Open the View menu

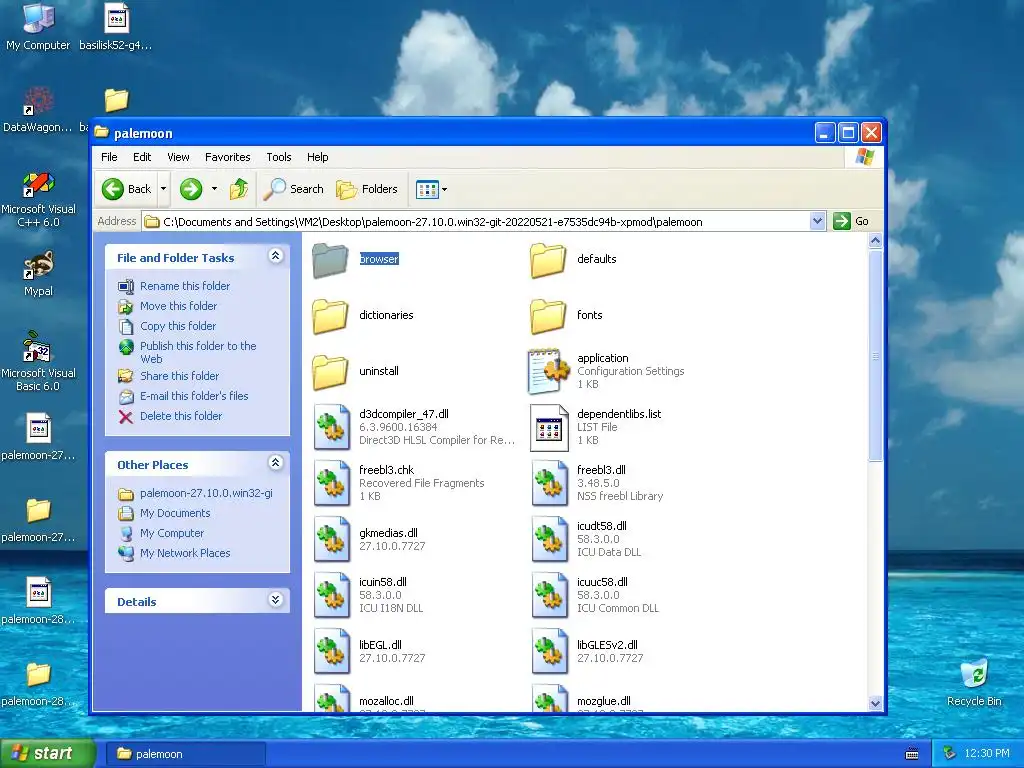178,157
